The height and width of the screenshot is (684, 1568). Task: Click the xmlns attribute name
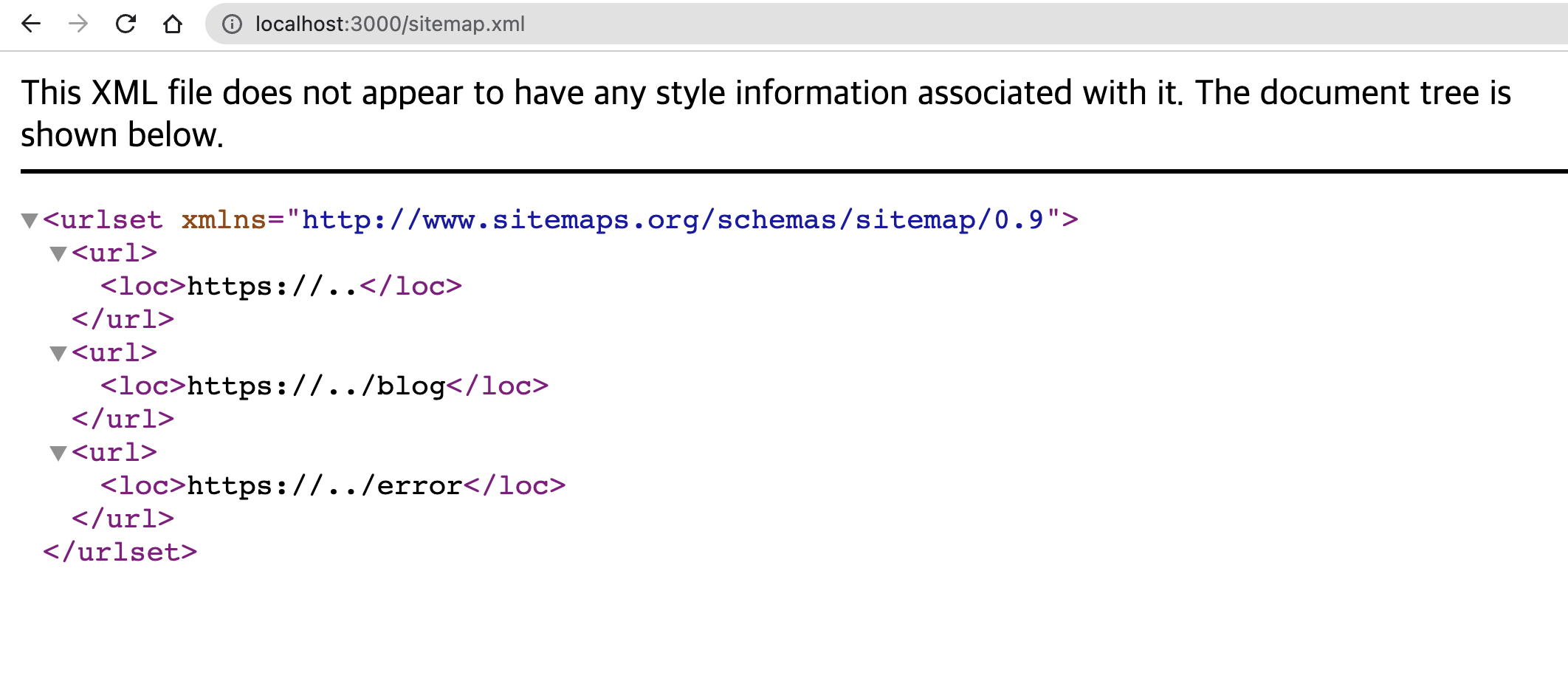(x=224, y=220)
